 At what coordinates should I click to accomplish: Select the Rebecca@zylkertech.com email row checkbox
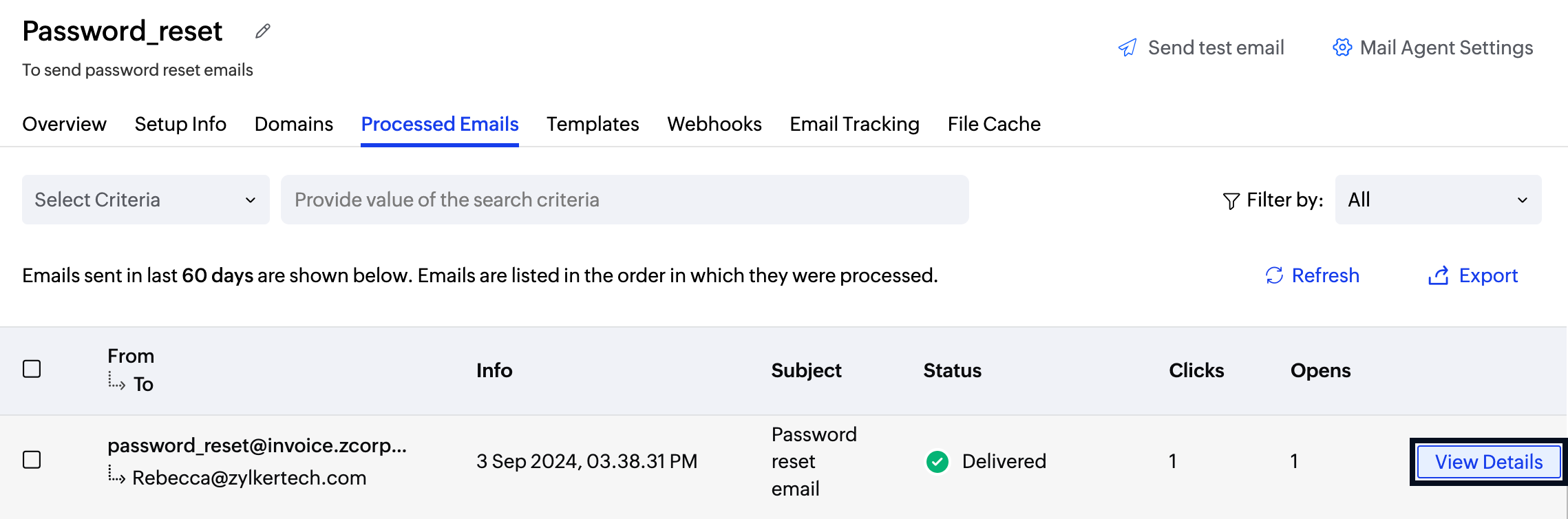32,460
